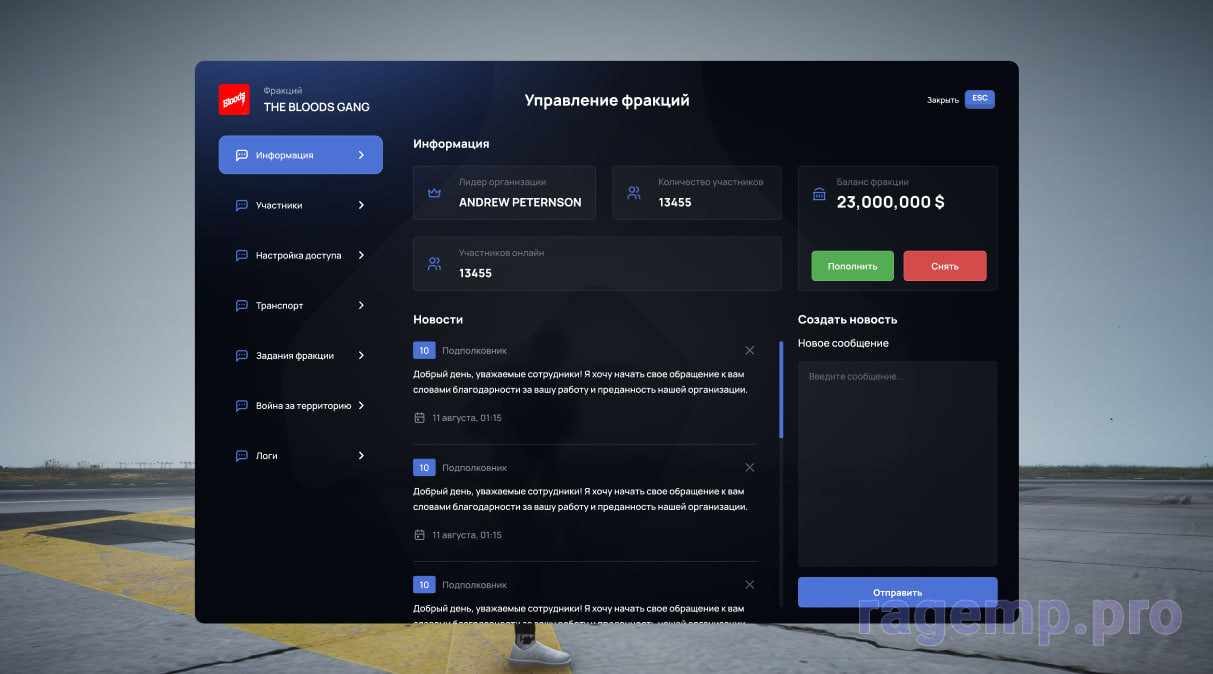The image size is (1213, 674).
Task: Click the first post's 11 августа, 01:15 date
Action: click(467, 418)
